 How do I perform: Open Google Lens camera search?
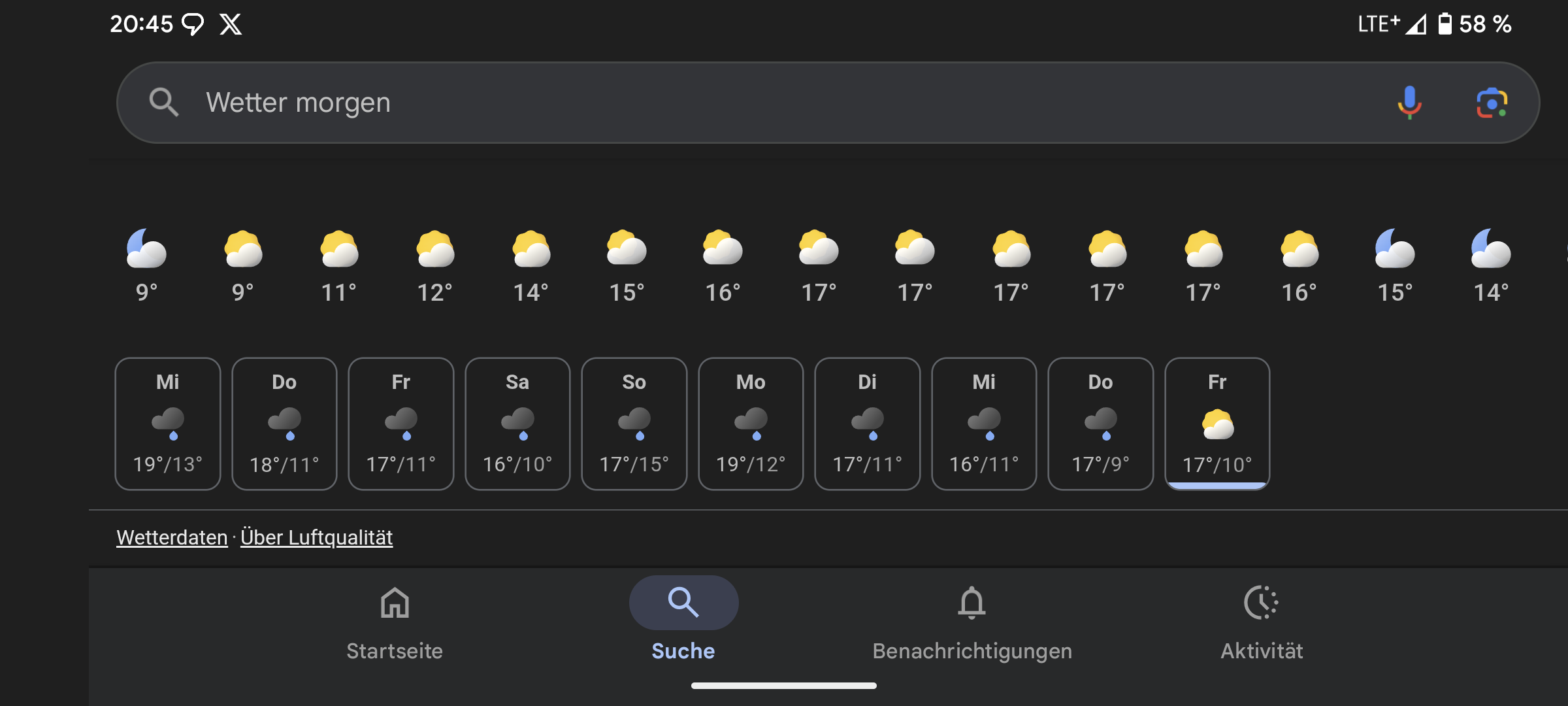pyautogui.click(x=1492, y=103)
